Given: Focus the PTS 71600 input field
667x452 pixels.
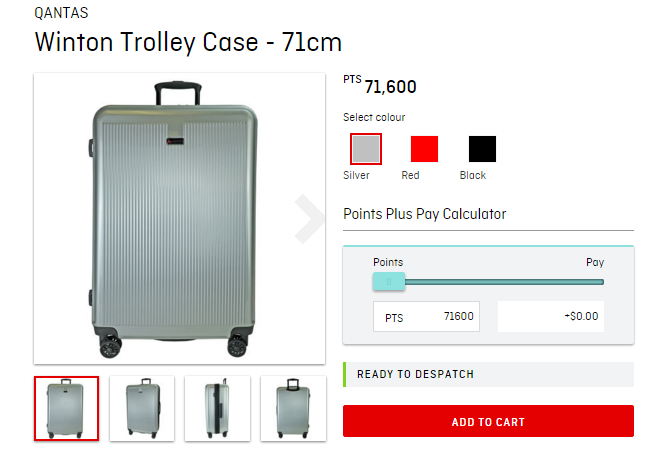Looking at the screenshot, I should point(426,316).
